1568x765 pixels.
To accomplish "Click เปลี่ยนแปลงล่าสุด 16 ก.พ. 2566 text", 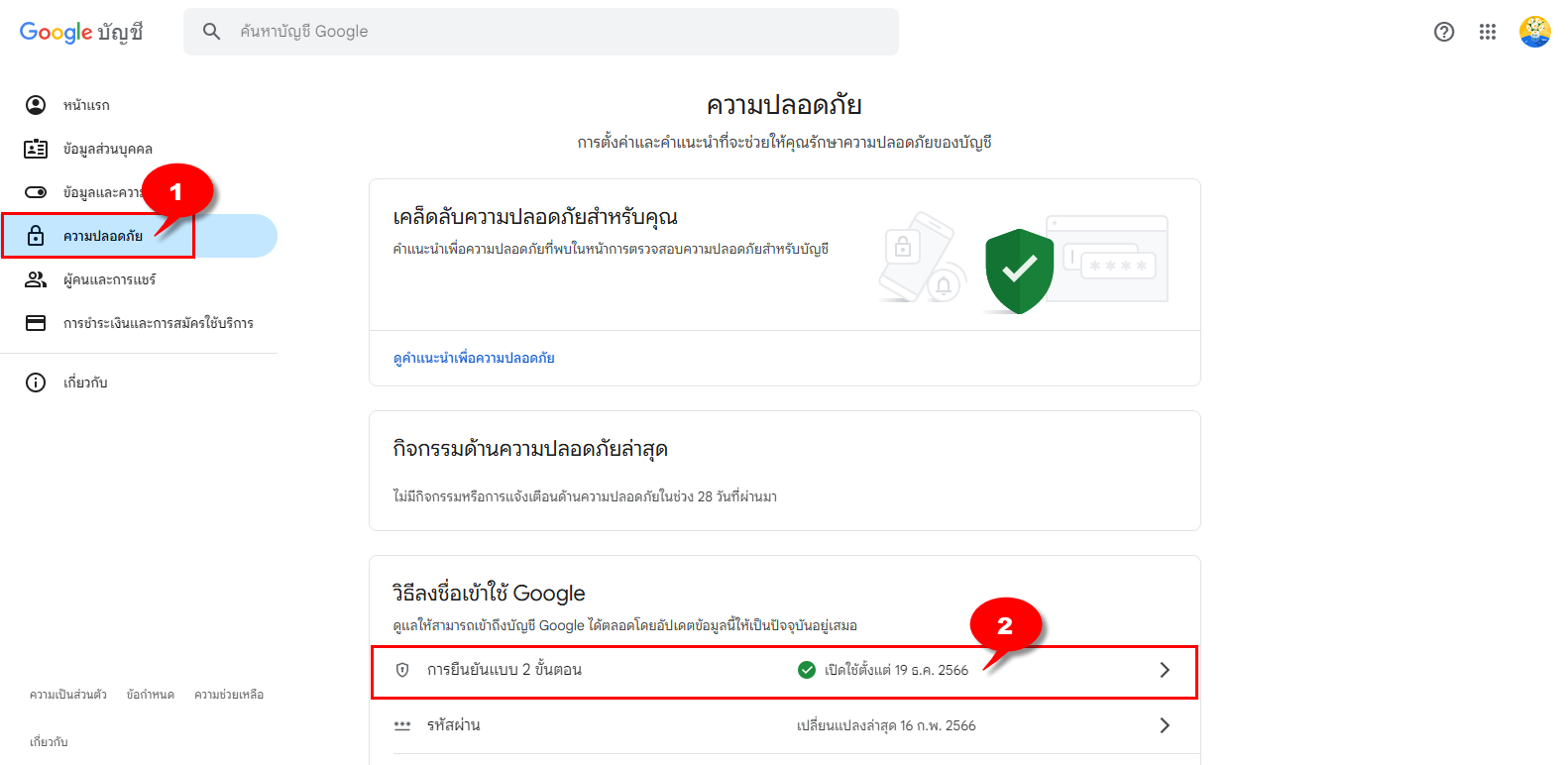I will 886,726.
